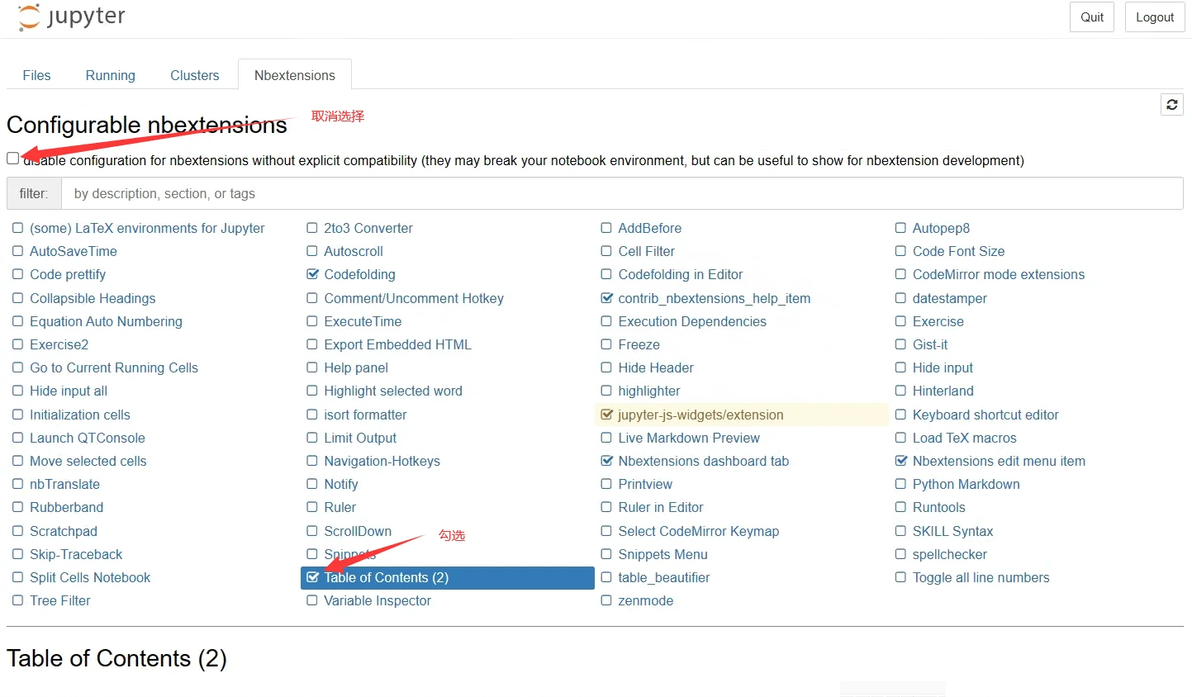The width and height of the screenshot is (1192, 697).
Task: Toggle disable configuration compatibility checkbox
Action: click(x=13, y=158)
